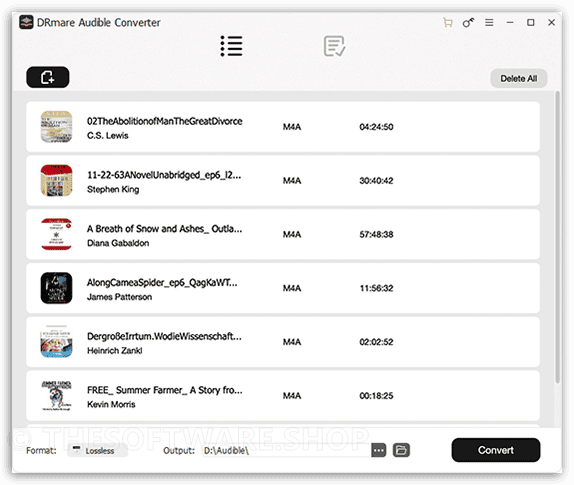Viewport: 574px width, 485px height.
Task: Click the 30:40:42 duration
Action: [376, 181]
